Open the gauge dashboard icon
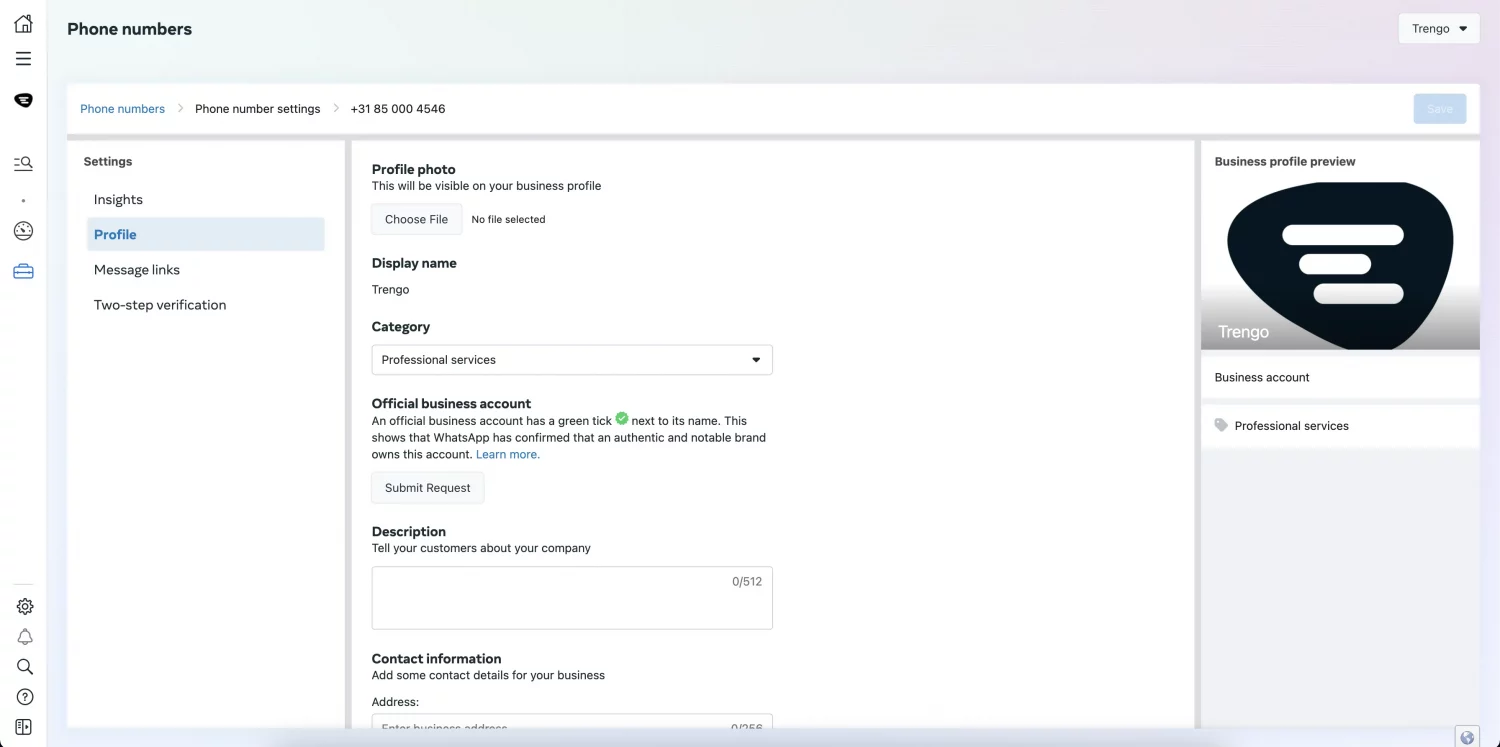This screenshot has height=747, width=1500. [x=23, y=231]
